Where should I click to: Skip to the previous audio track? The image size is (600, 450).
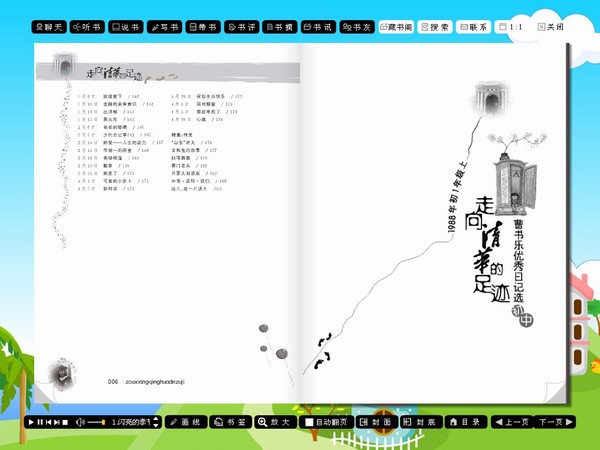point(49,422)
